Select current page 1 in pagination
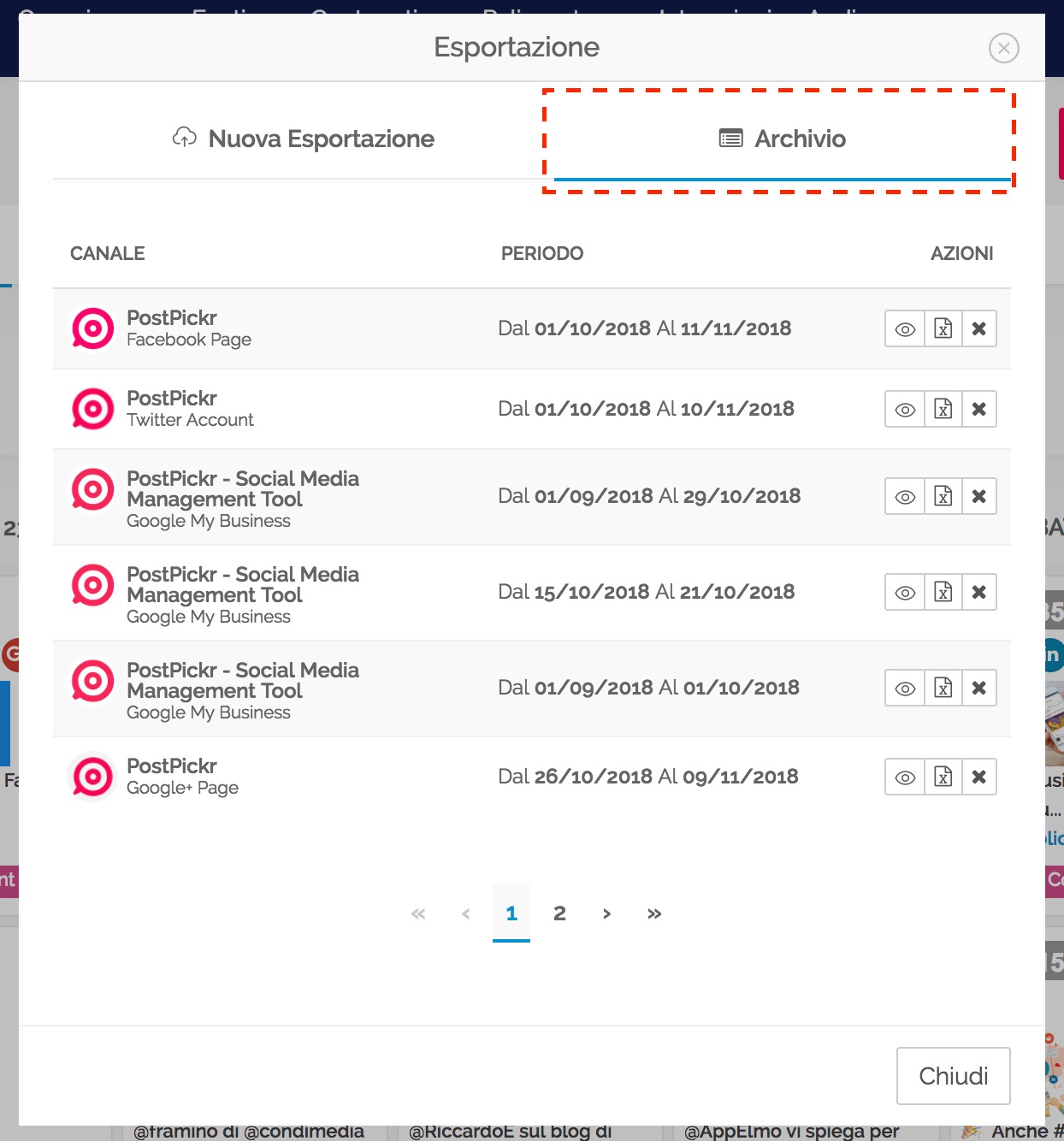This screenshot has height=1141, width=1064. (511, 913)
